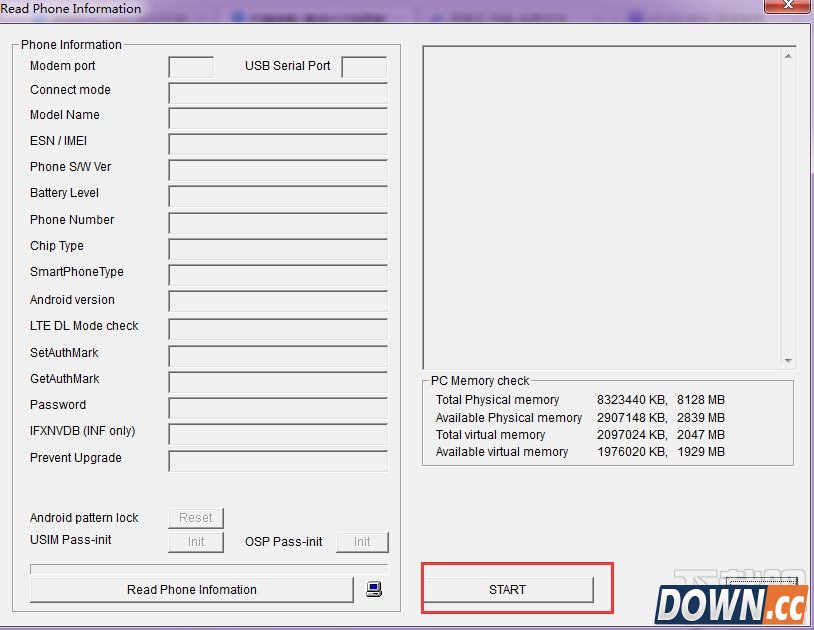Click the progress bar above Read Phone Information
The width and height of the screenshot is (814, 630).
pyautogui.click(x=209, y=569)
